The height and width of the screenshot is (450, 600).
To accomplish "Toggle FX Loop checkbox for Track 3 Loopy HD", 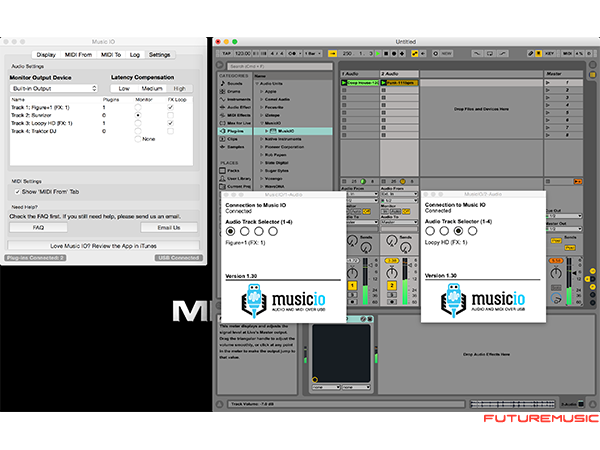I will click(x=170, y=123).
